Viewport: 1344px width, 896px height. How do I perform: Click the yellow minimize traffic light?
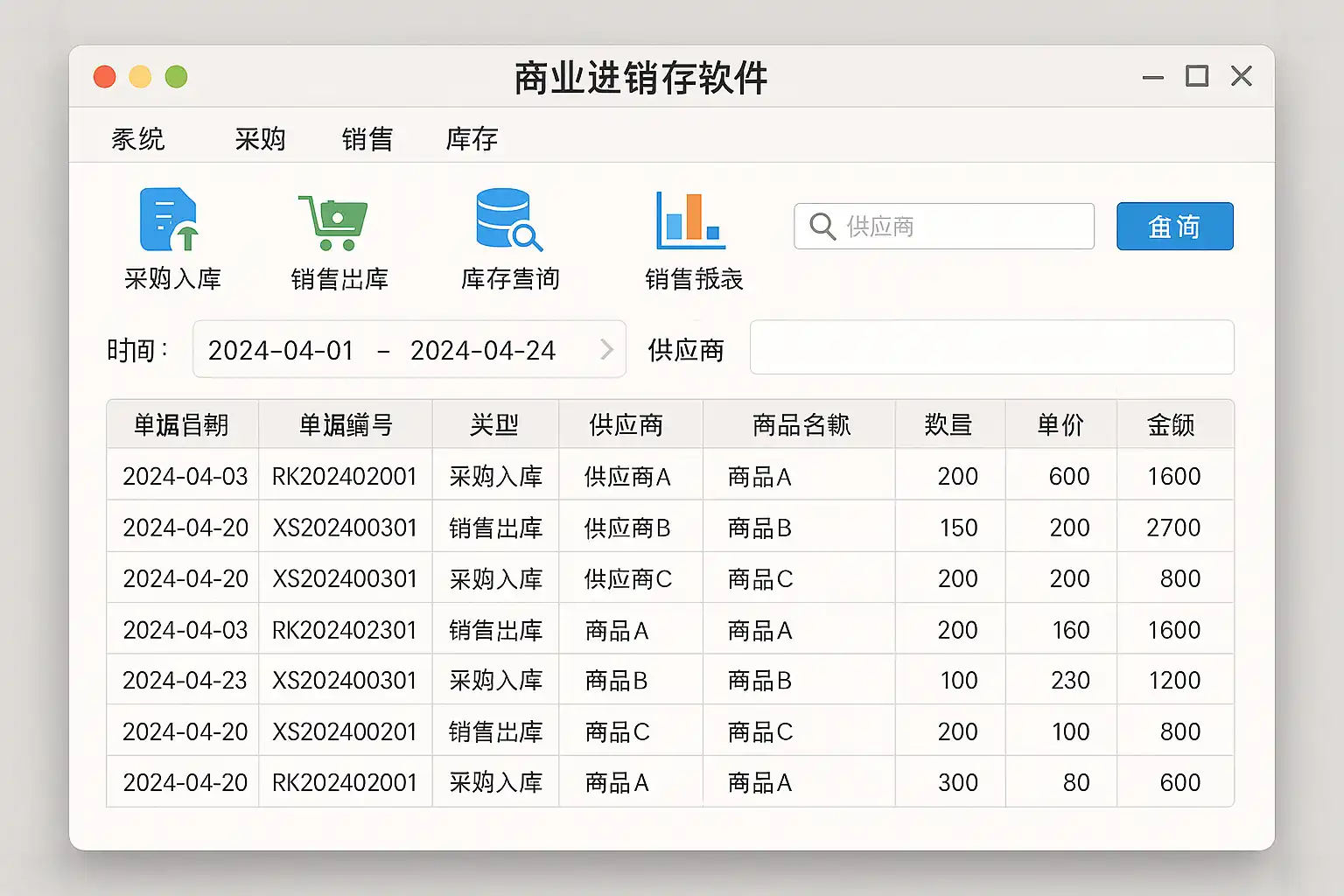[x=140, y=77]
